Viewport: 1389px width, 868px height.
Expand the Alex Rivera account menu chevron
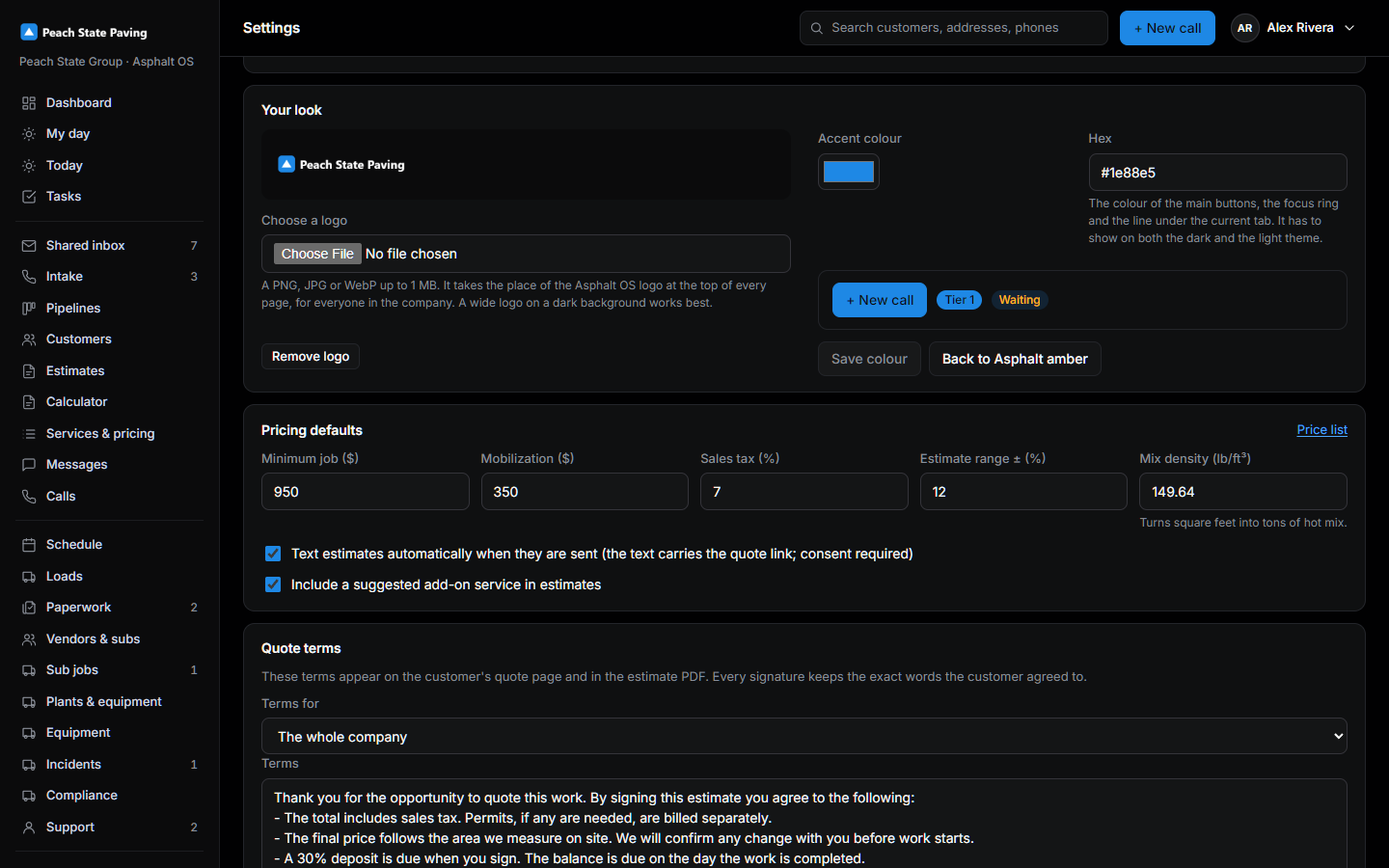[x=1349, y=28]
